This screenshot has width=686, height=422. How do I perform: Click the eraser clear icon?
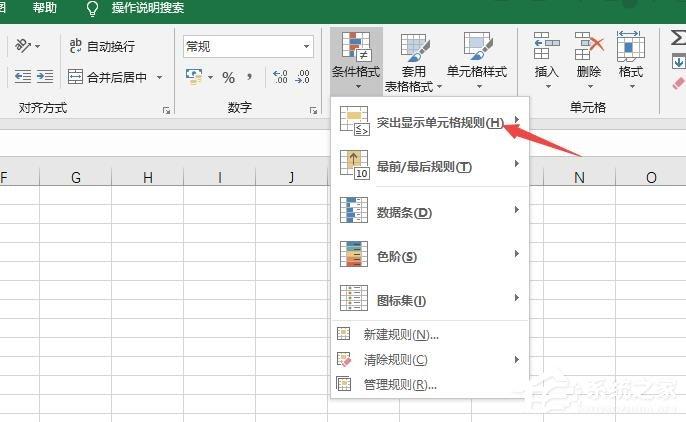[679, 83]
